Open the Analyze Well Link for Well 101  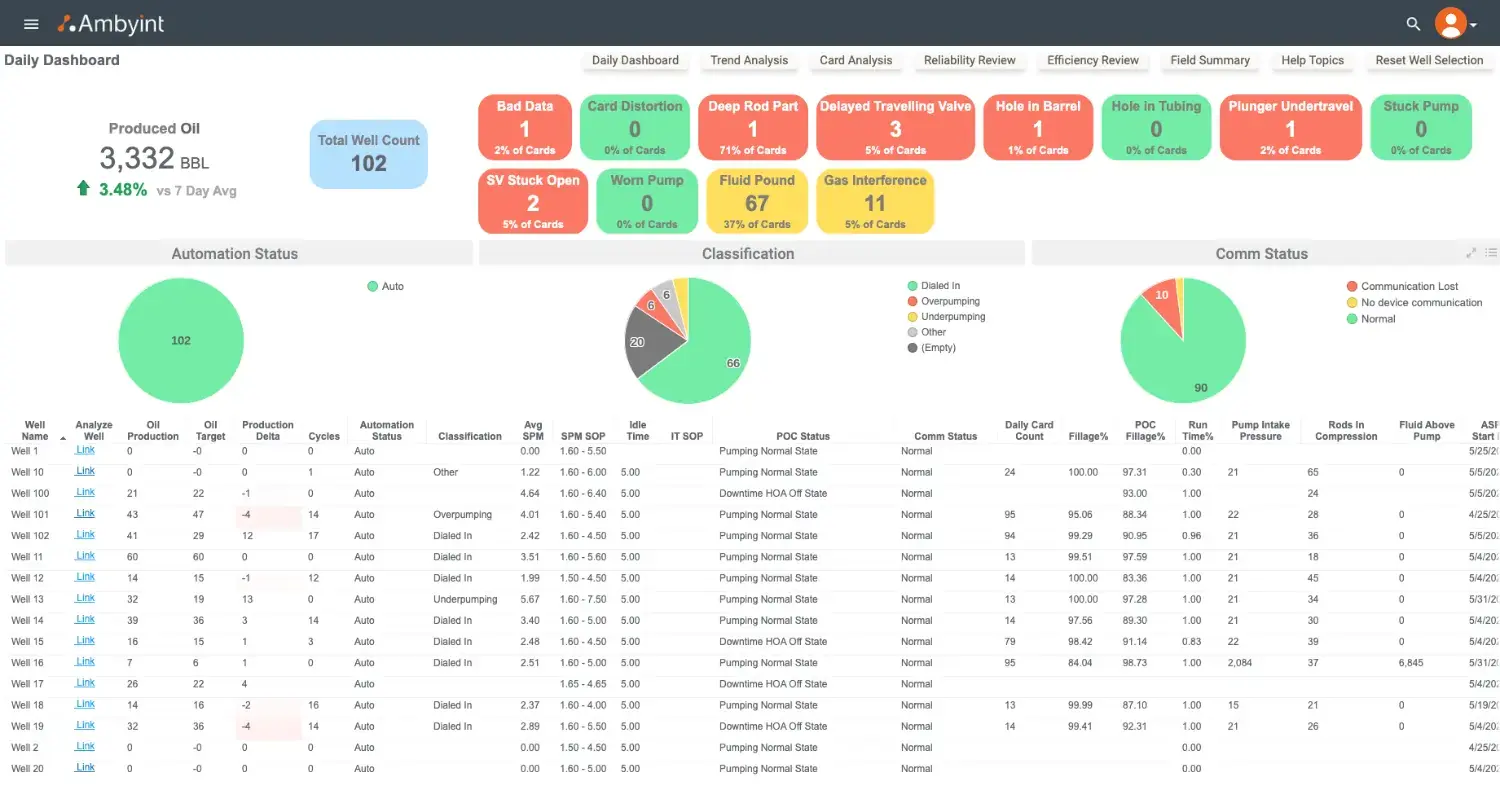(84, 514)
